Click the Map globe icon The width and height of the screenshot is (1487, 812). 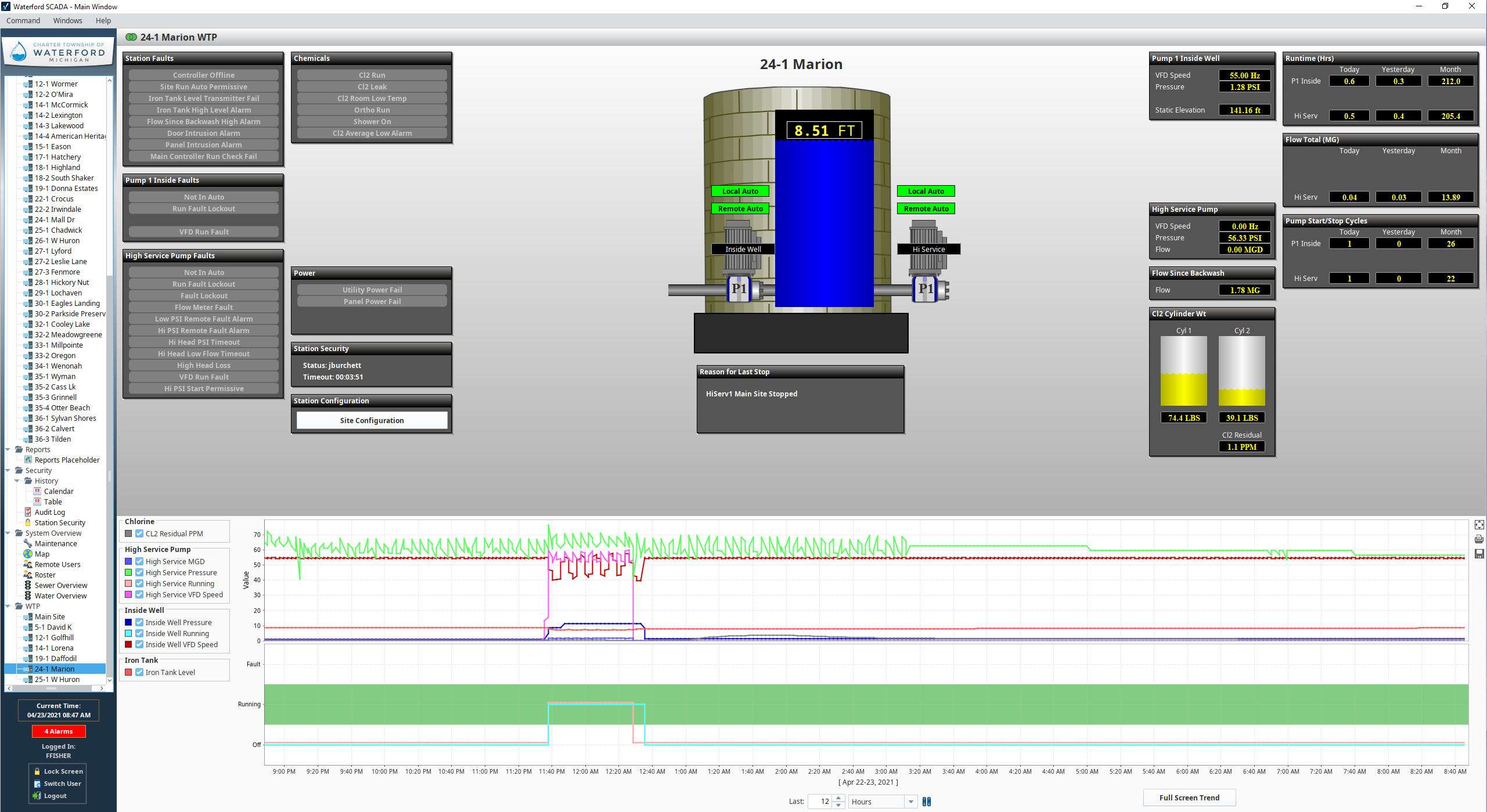27,554
